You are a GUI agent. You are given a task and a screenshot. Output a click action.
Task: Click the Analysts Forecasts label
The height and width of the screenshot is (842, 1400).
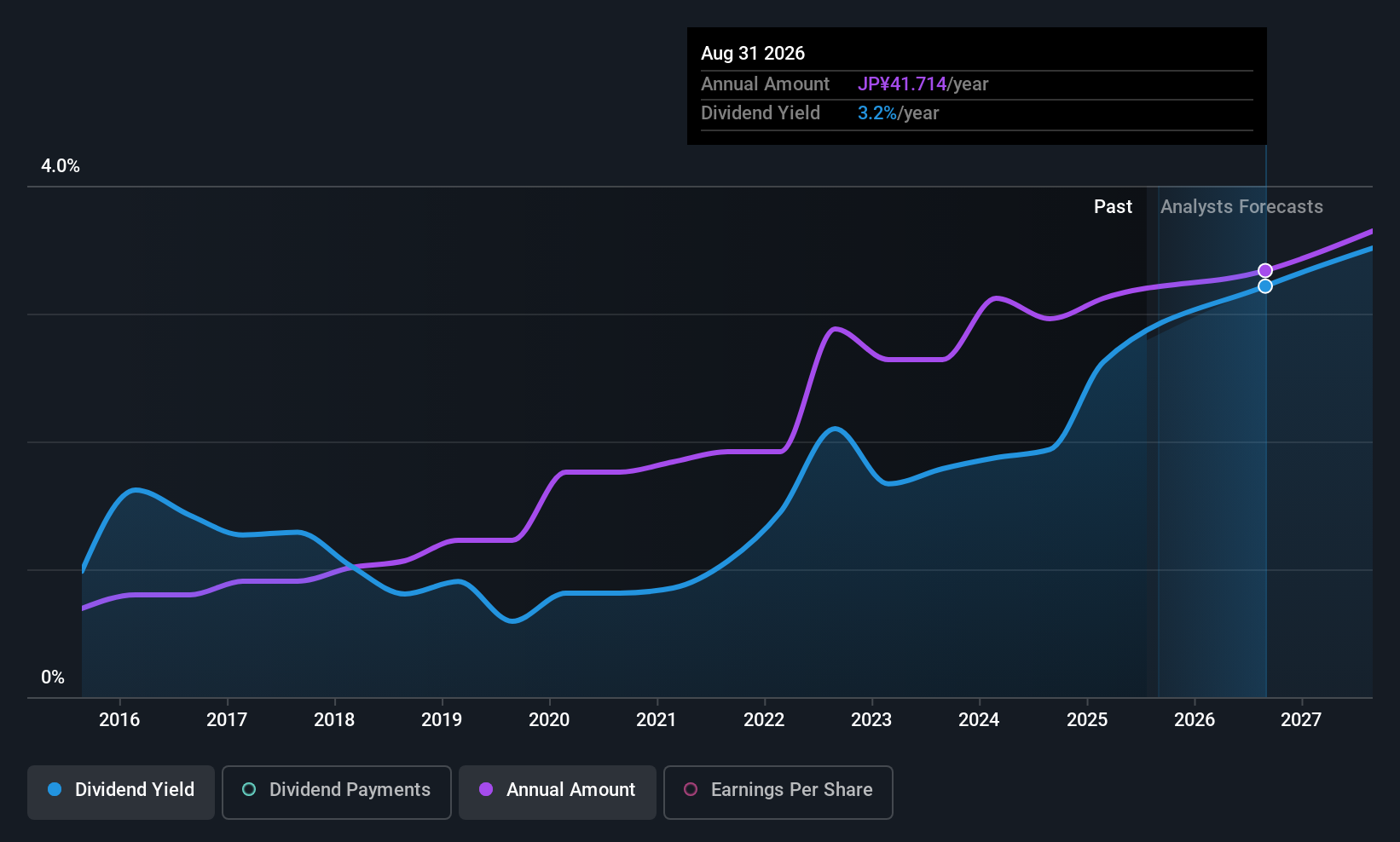coord(1241,207)
